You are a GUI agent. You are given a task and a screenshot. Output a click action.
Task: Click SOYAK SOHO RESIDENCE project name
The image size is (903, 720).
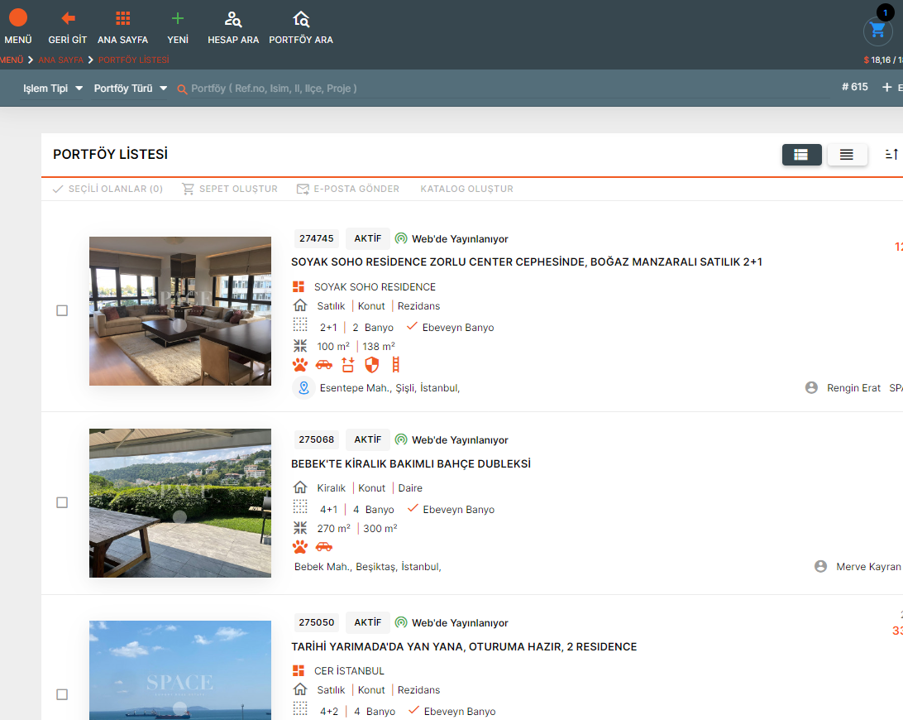tap(375, 287)
